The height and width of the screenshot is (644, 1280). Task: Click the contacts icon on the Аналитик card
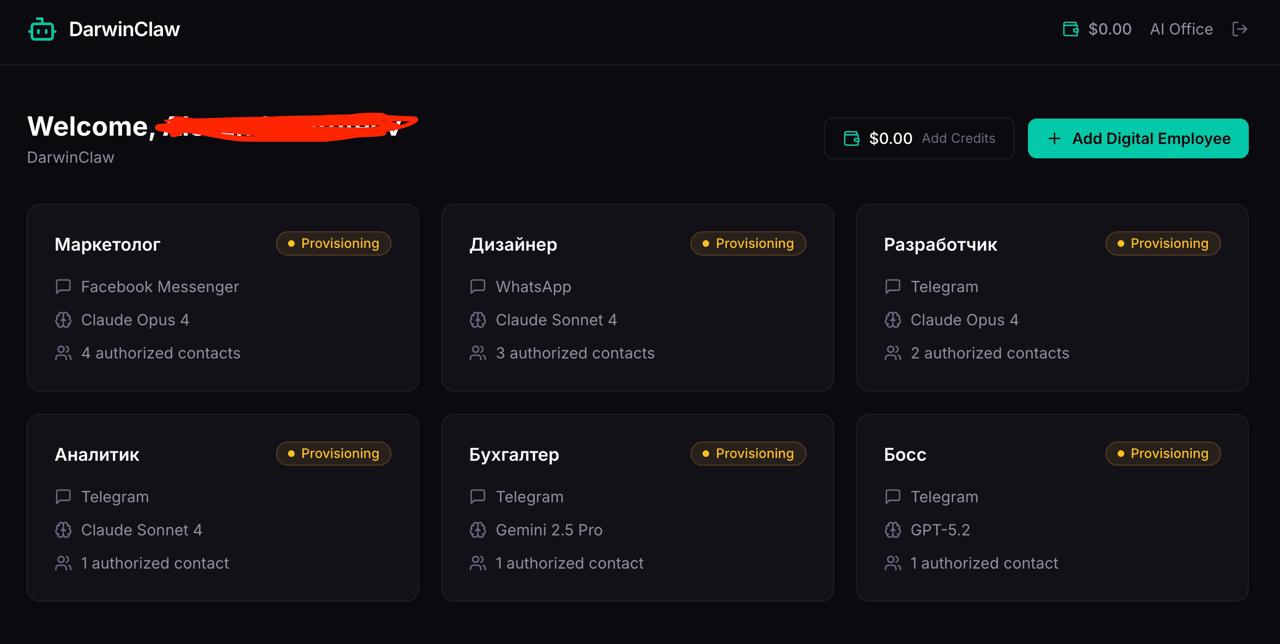pos(63,563)
